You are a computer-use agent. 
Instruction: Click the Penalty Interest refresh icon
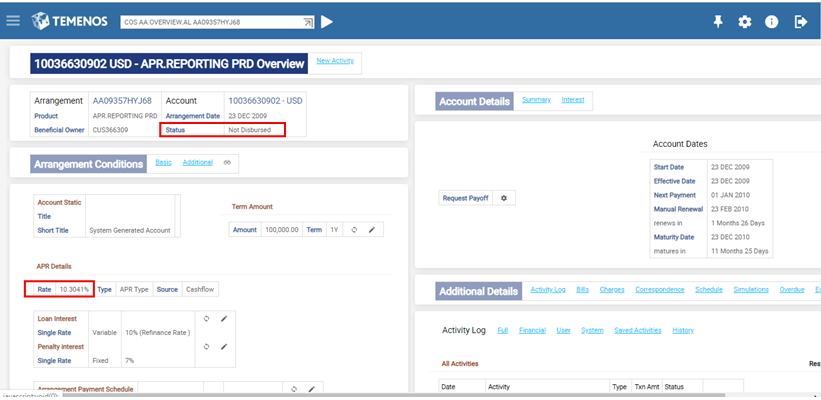pyautogui.click(x=206, y=346)
